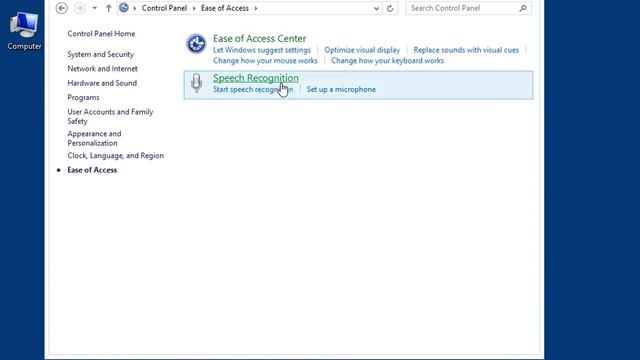
Task: Click the Forward navigation arrow
Action: click(x=80, y=8)
